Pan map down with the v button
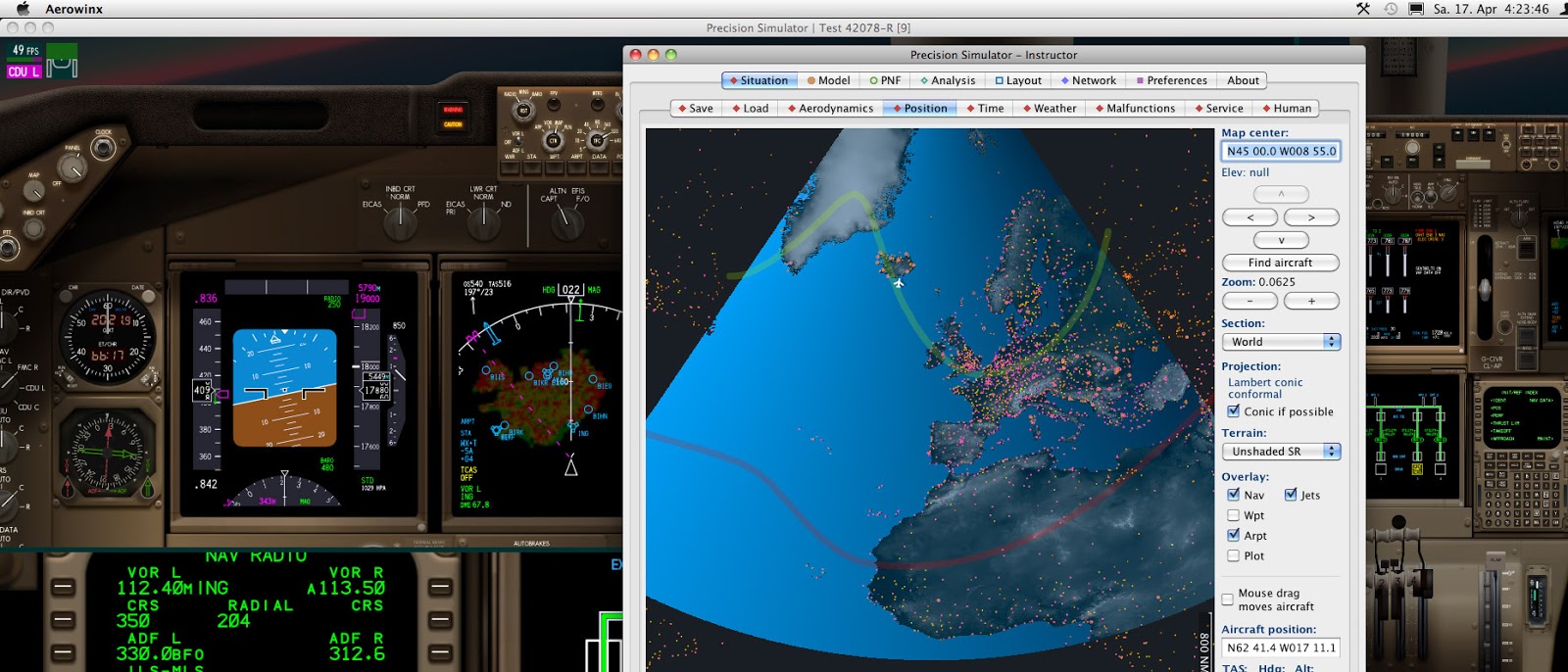The width and height of the screenshot is (1568, 672). click(1281, 240)
